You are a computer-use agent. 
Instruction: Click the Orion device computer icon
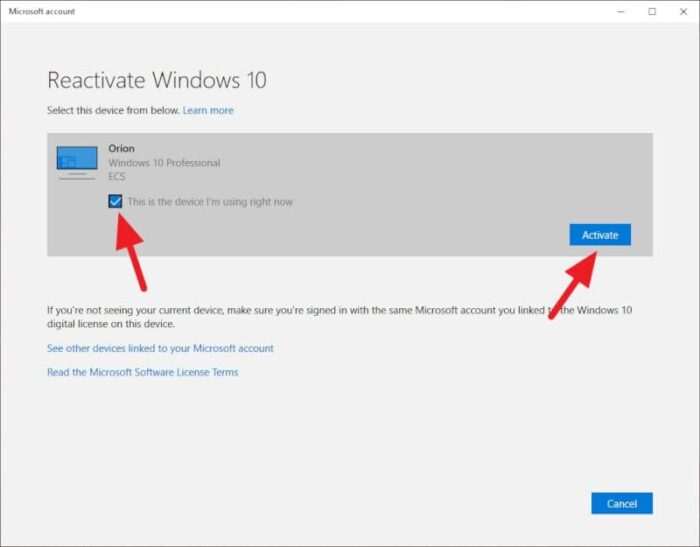[77, 163]
